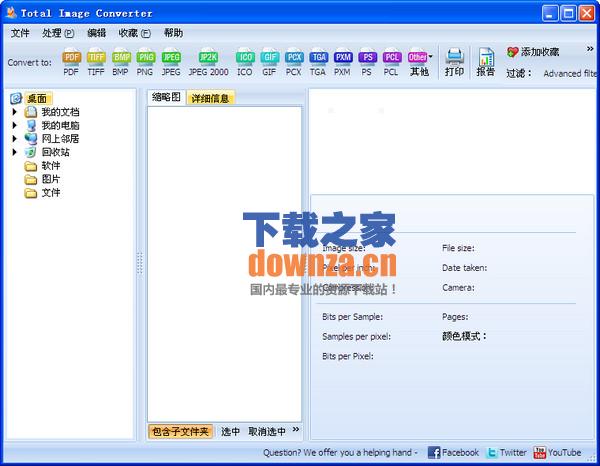The height and width of the screenshot is (466, 600).
Task: Choose TIFF conversion icon
Action: click(x=96, y=63)
